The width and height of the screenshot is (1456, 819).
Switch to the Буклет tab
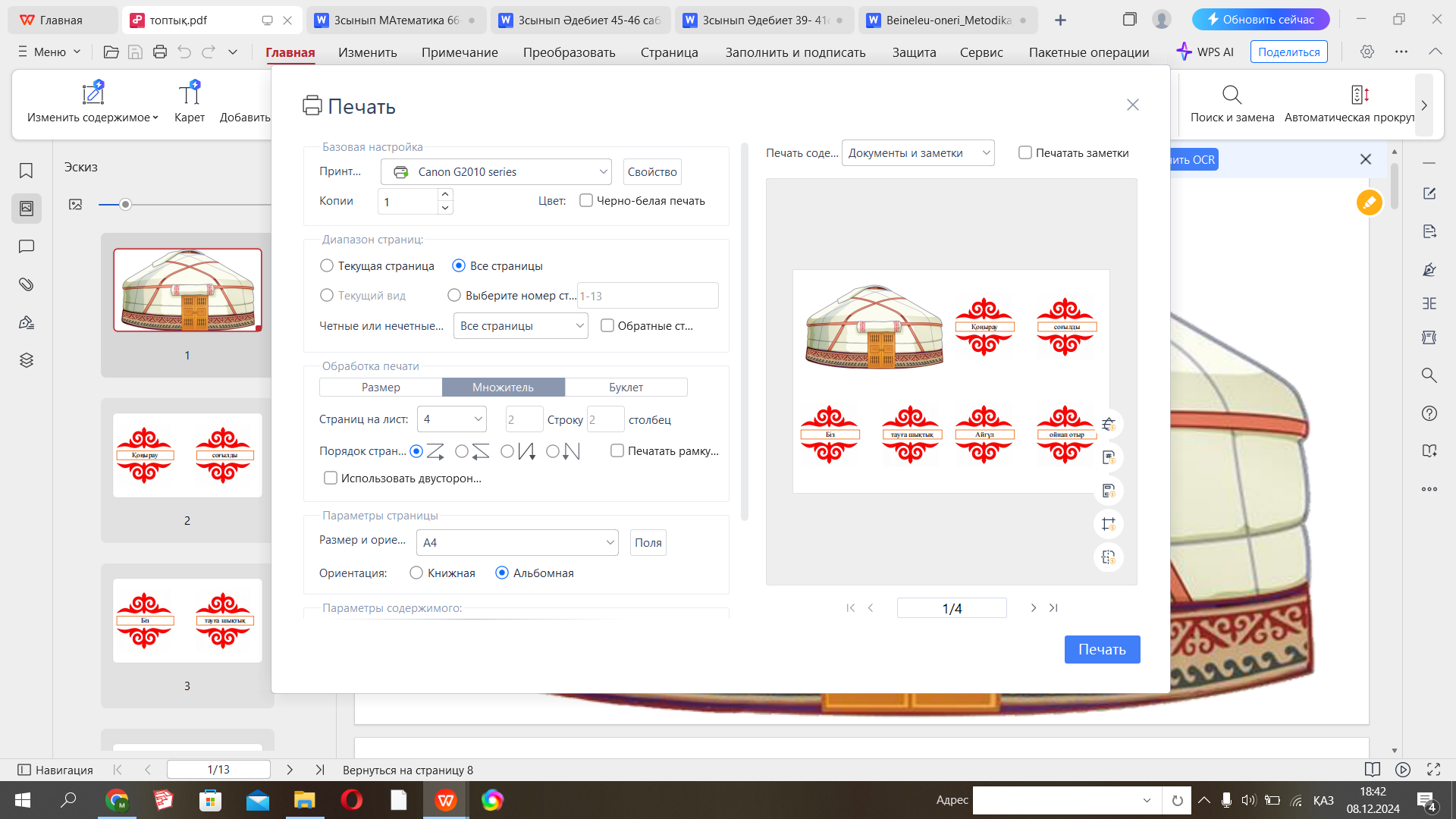pyautogui.click(x=626, y=388)
